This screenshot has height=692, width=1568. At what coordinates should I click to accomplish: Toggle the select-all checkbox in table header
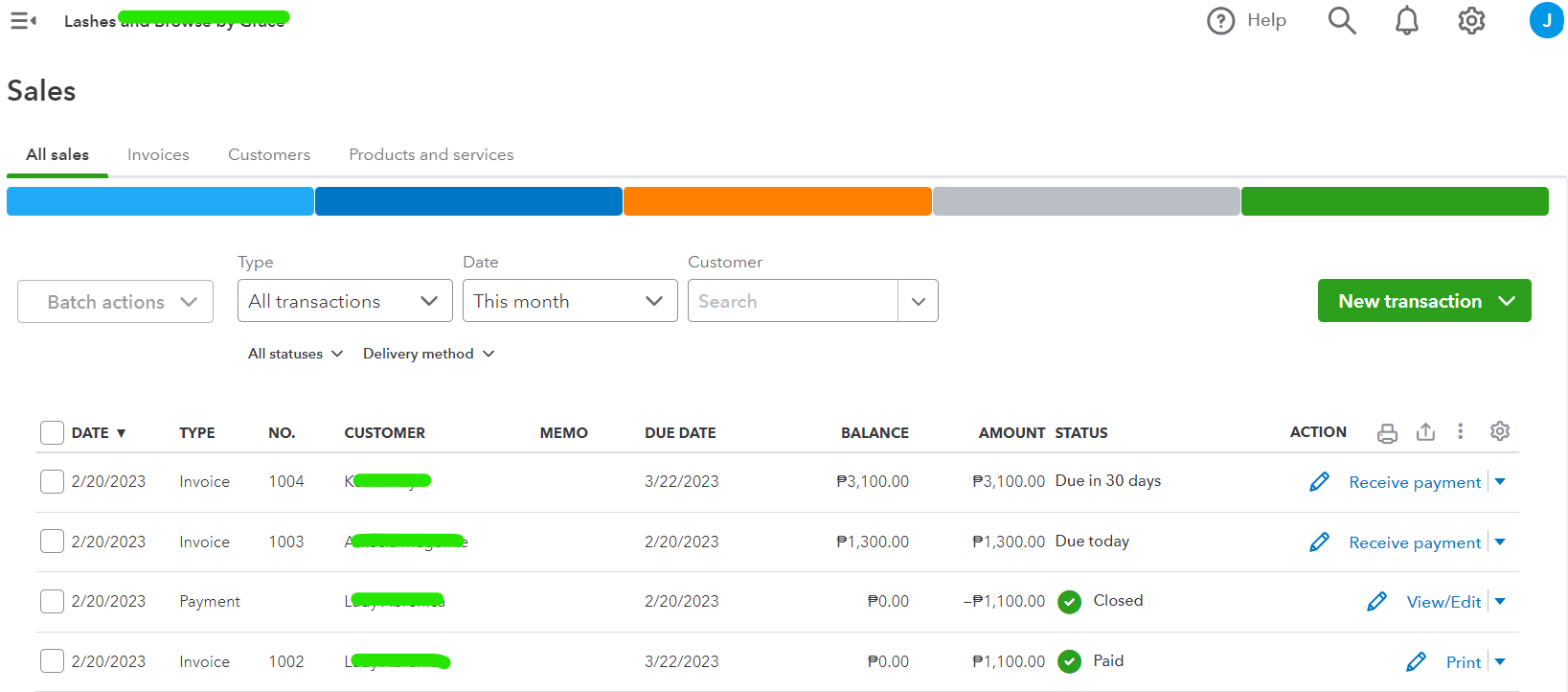pos(53,433)
